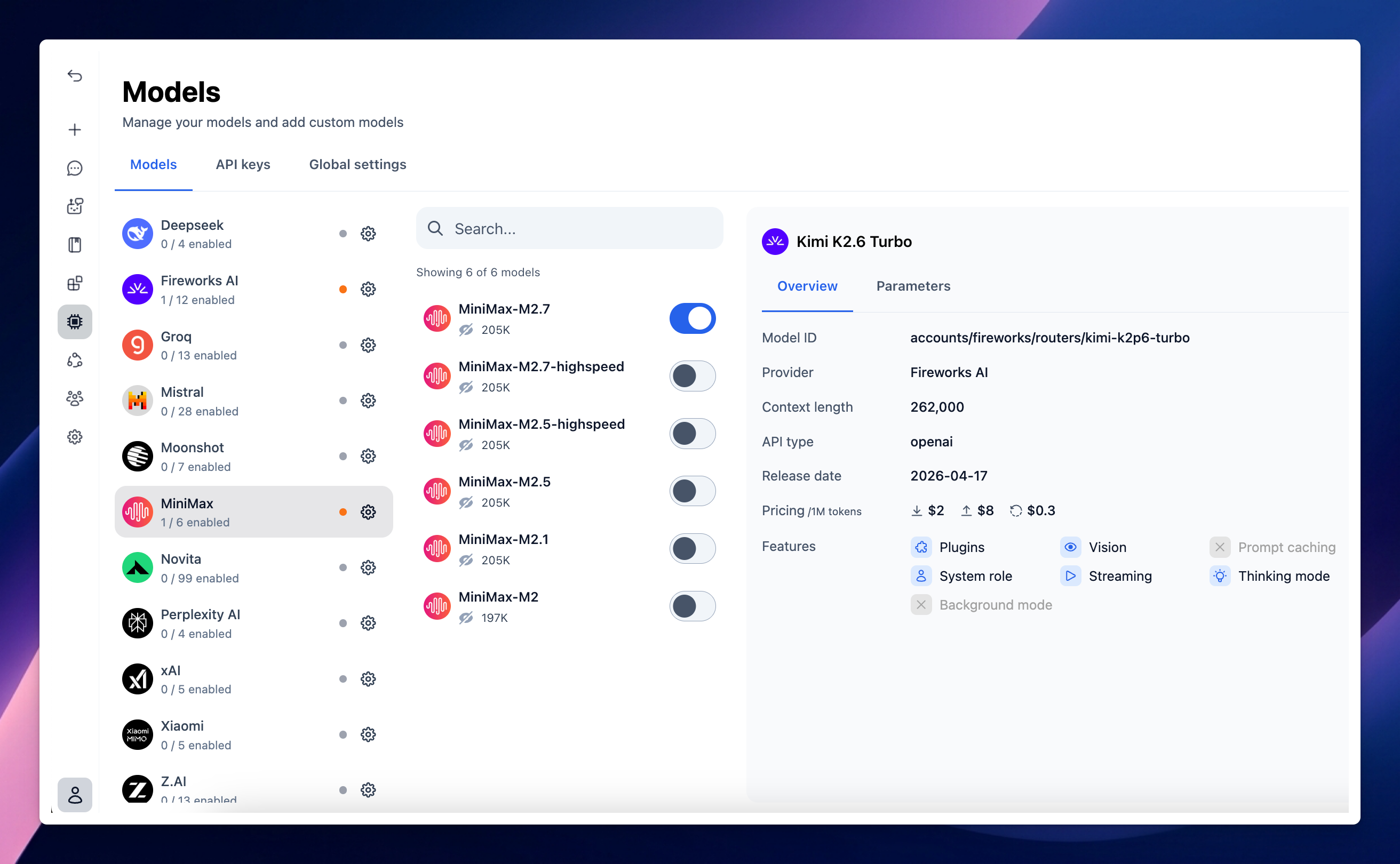Click in the model Search field
Viewport: 1400px width, 864px height.
(x=569, y=229)
